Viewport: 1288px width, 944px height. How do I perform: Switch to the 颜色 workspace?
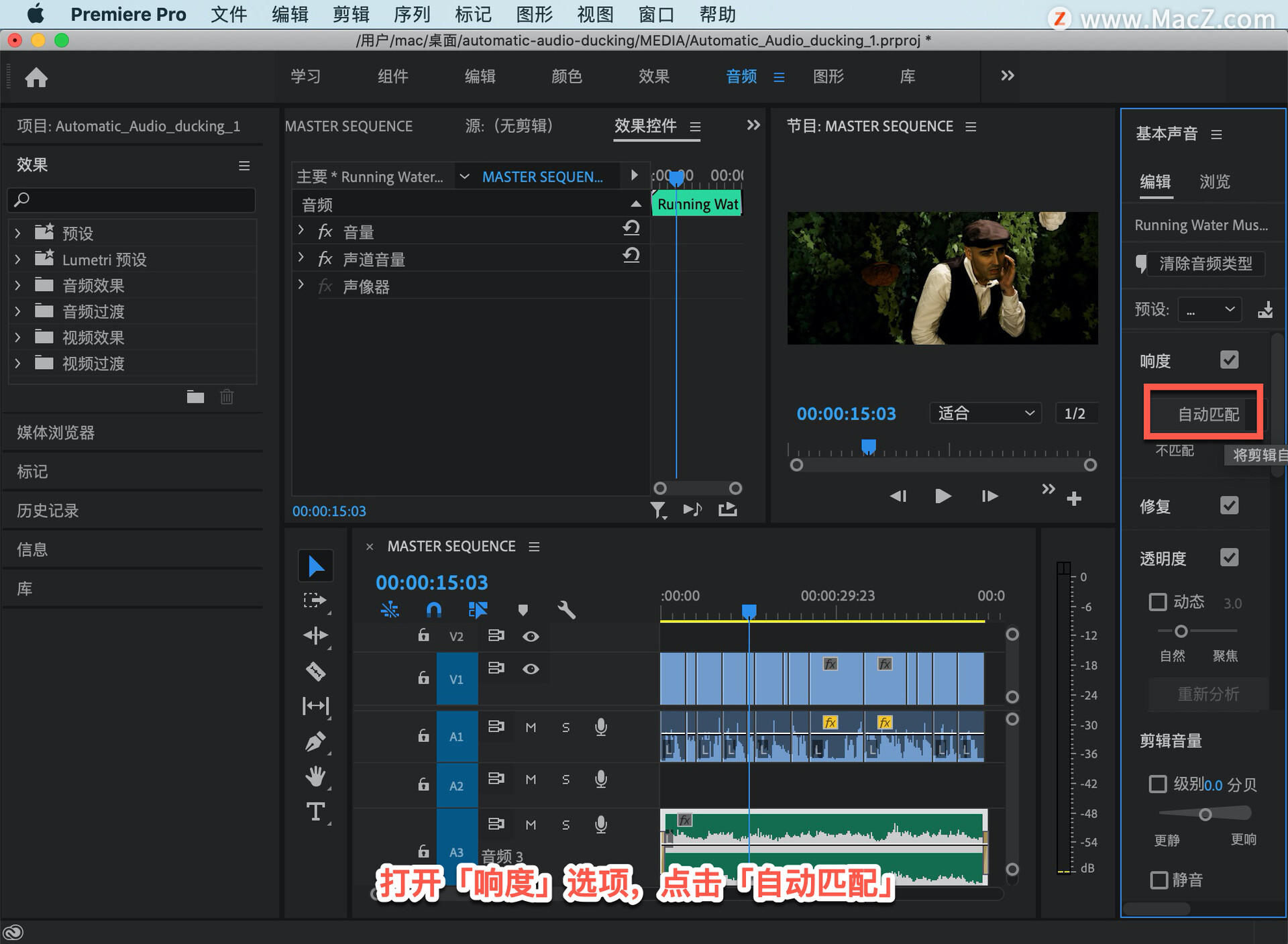pyautogui.click(x=567, y=76)
